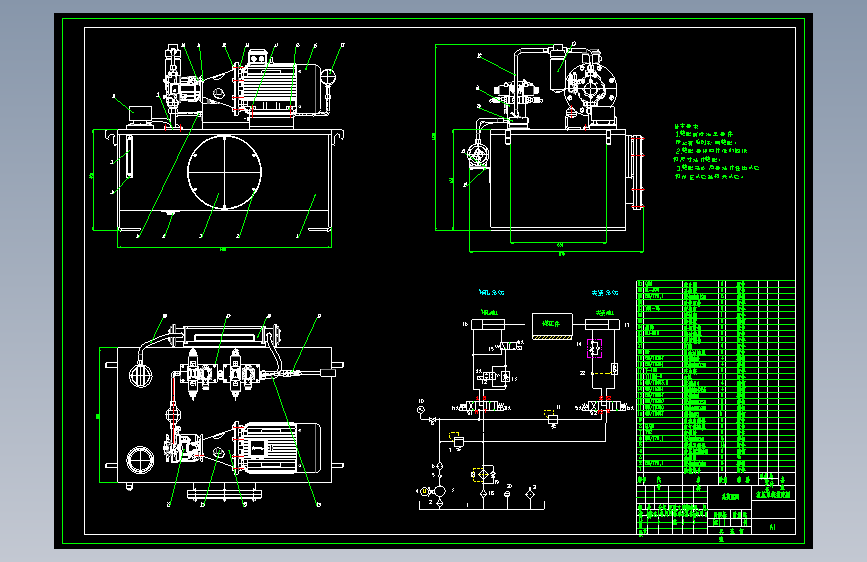Select the left cyan heading above the schematic
The image size is (867, 562).
click(492, 292)
